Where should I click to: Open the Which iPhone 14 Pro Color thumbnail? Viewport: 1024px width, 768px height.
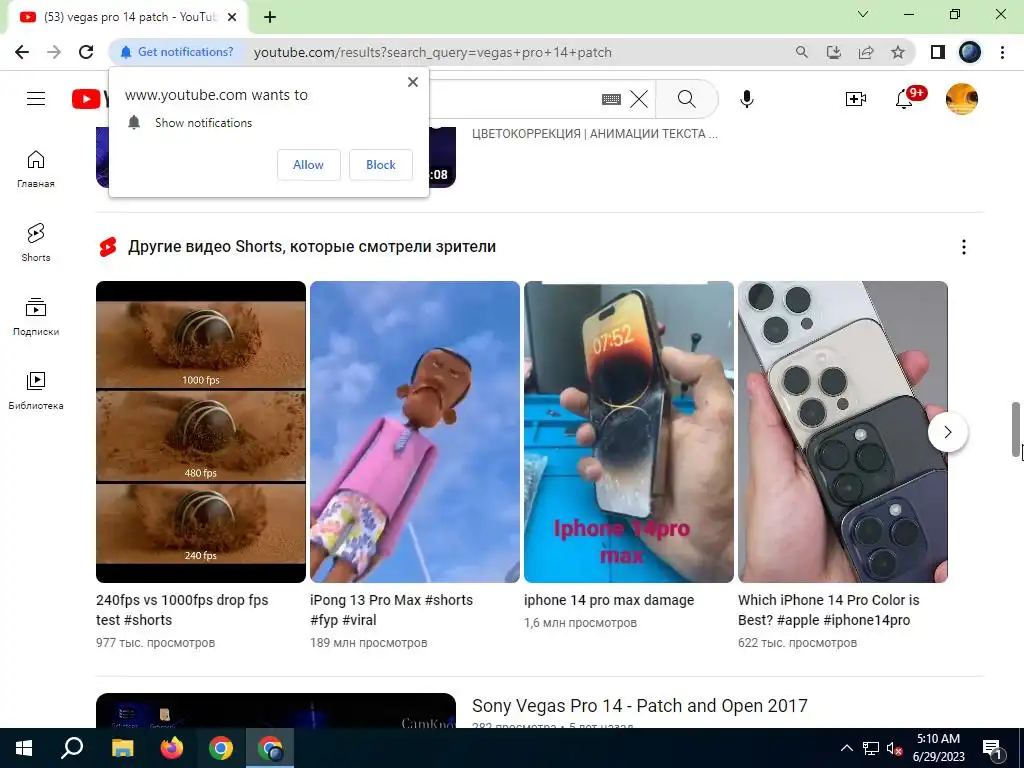(x=842, y=432)
